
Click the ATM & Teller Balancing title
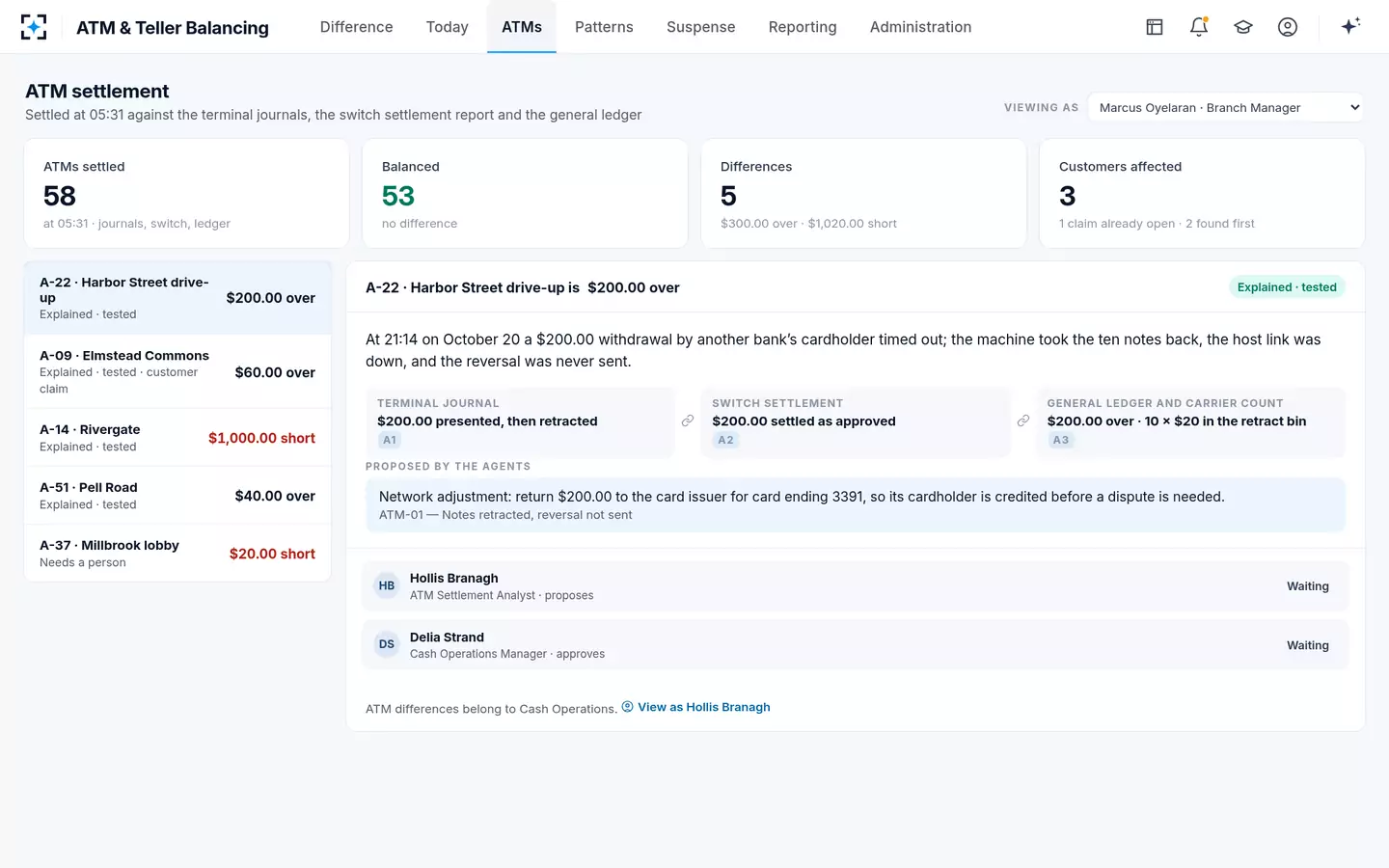[173, 27]
